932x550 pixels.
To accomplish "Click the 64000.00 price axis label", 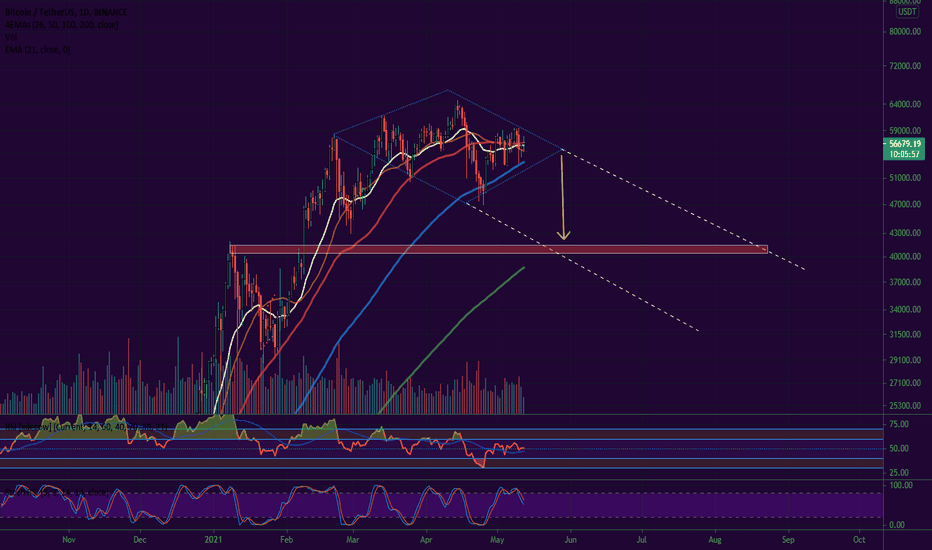I will pyautogui.click(x=905, y=104).
